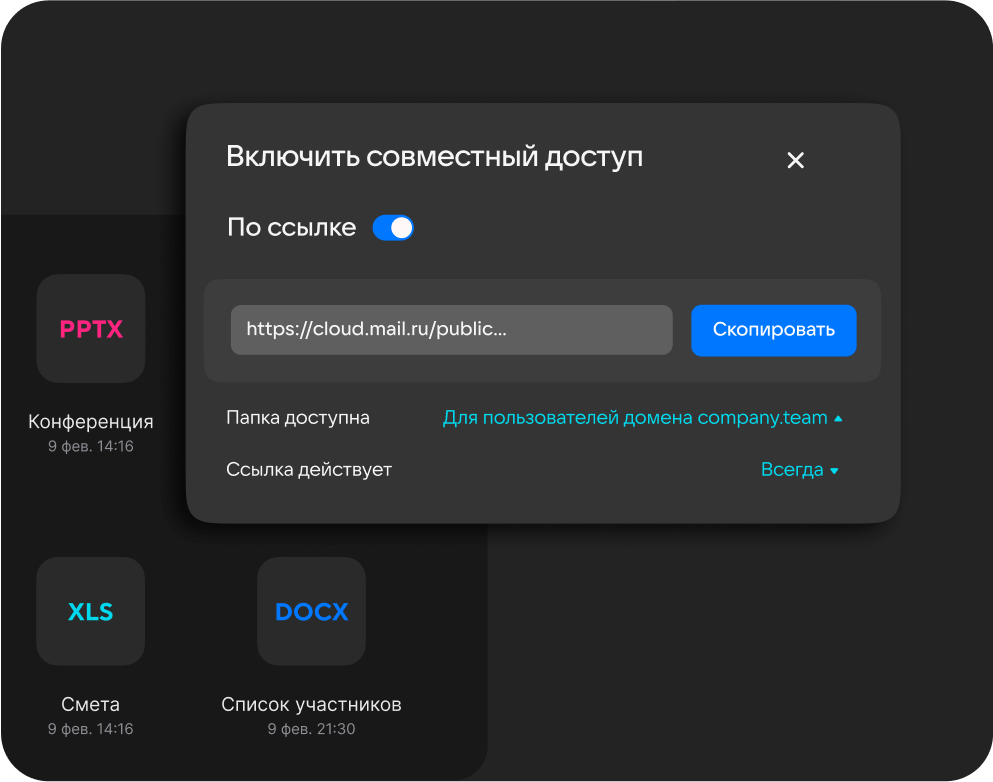Click Скопировать to copy the link
This screenshot has width=993, height=782.
(773, 330)
